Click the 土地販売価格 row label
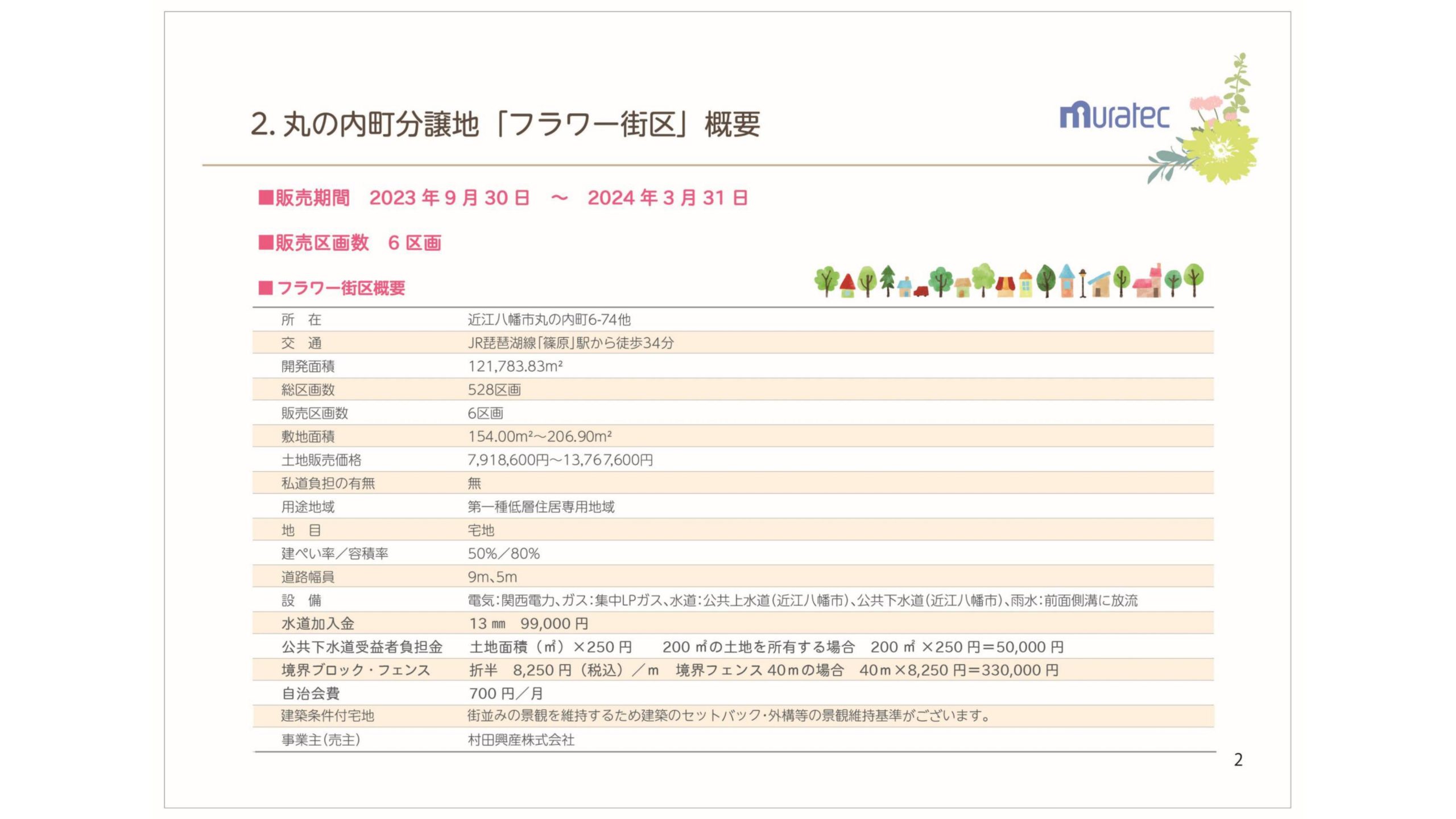Screen dimensions: 1456x819 321,460
